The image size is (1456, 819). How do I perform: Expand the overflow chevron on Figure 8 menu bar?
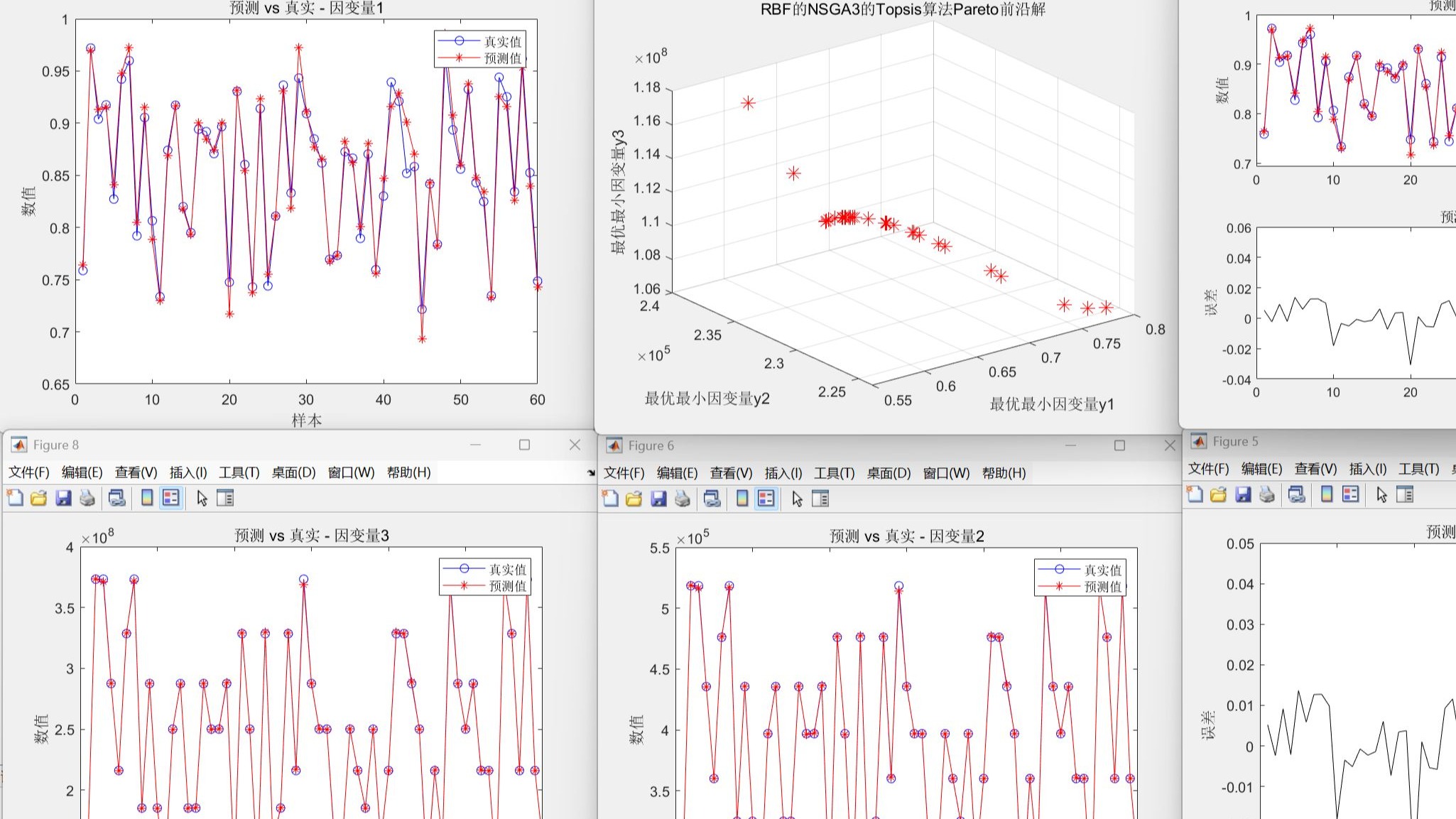(591, 474)
